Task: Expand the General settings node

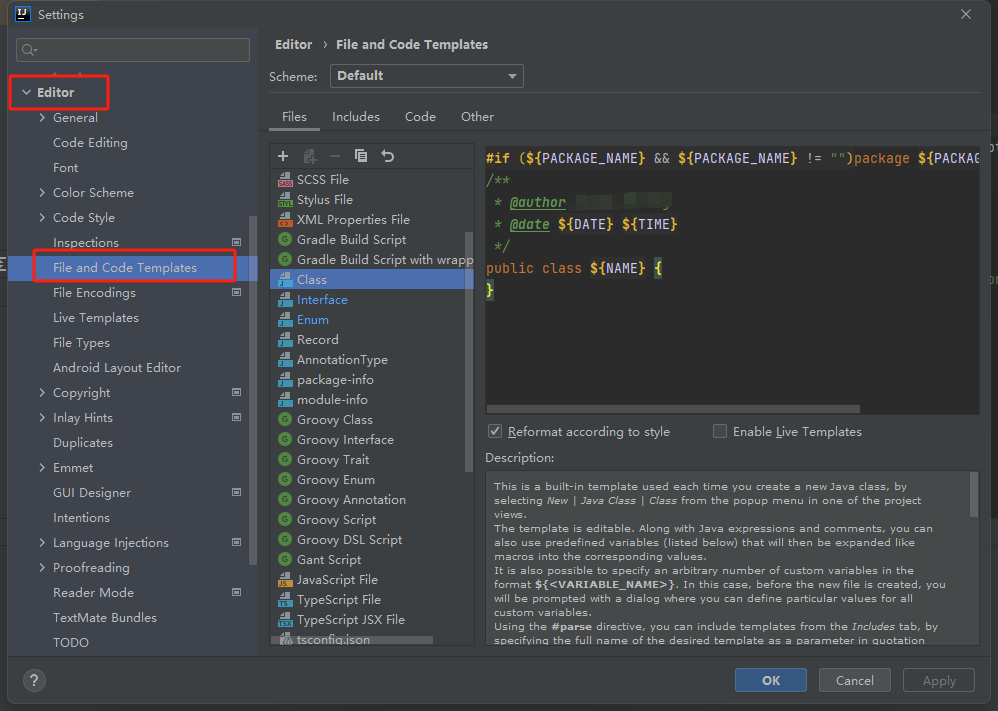Action: pyautogui.click(x=42, y=118)
